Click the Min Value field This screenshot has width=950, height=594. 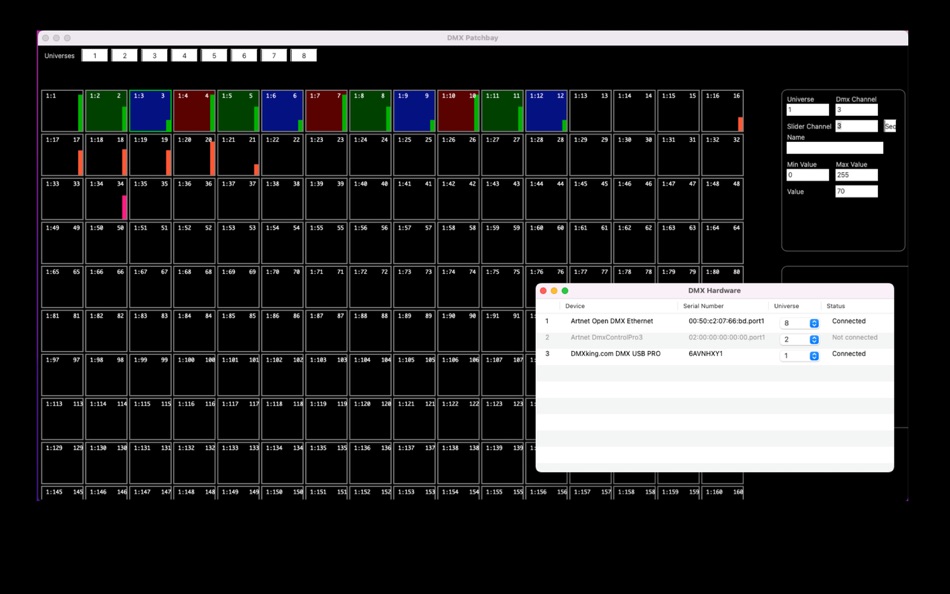pos(807,175)
